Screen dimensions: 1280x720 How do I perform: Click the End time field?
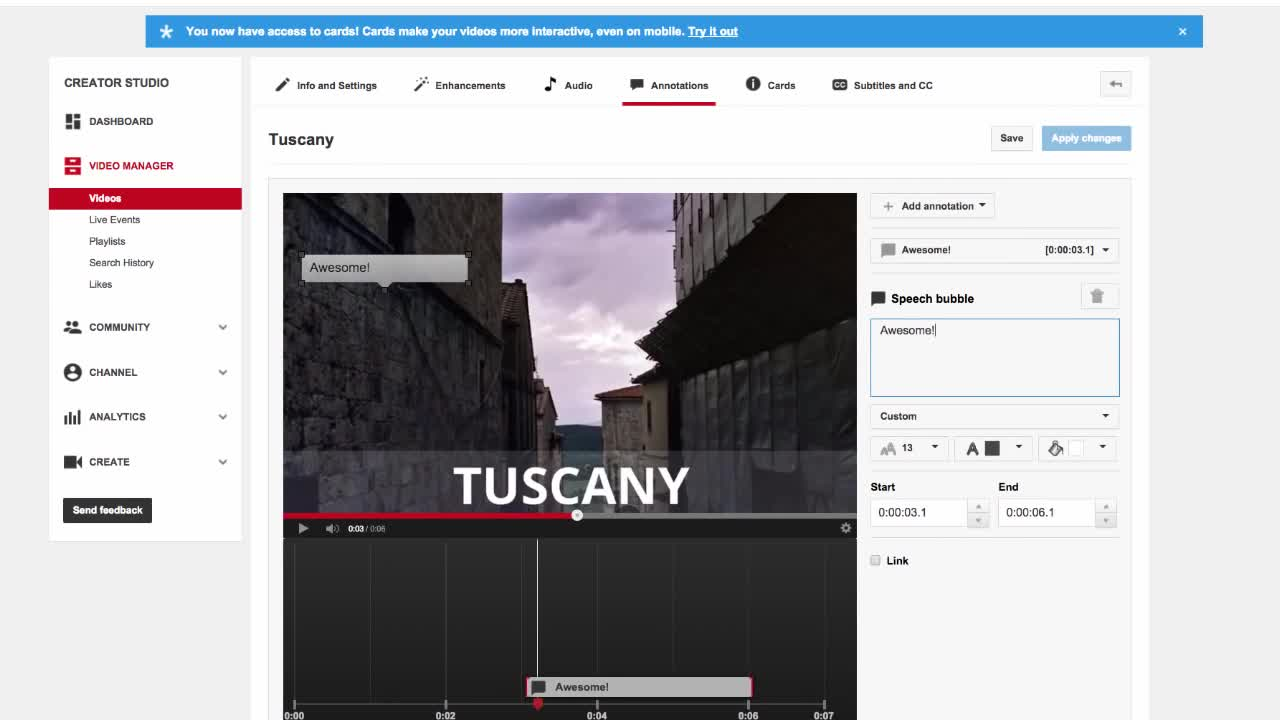coord(1046,512)
